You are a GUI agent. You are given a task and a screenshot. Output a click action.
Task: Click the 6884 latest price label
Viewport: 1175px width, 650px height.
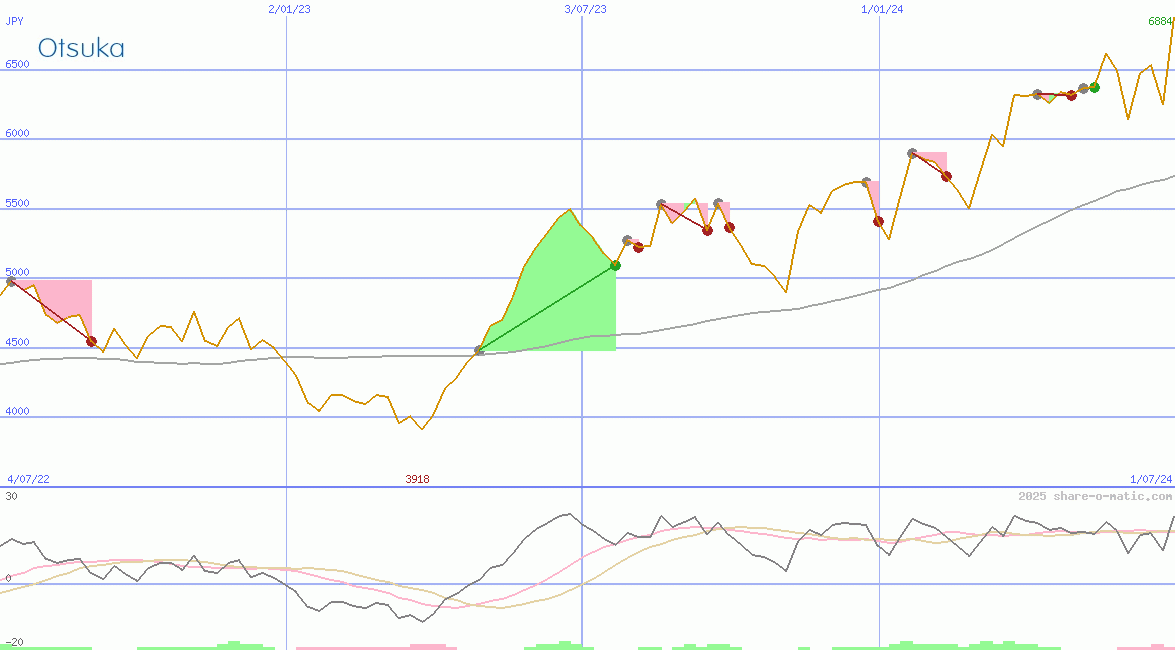click(x=1161, y=21)
